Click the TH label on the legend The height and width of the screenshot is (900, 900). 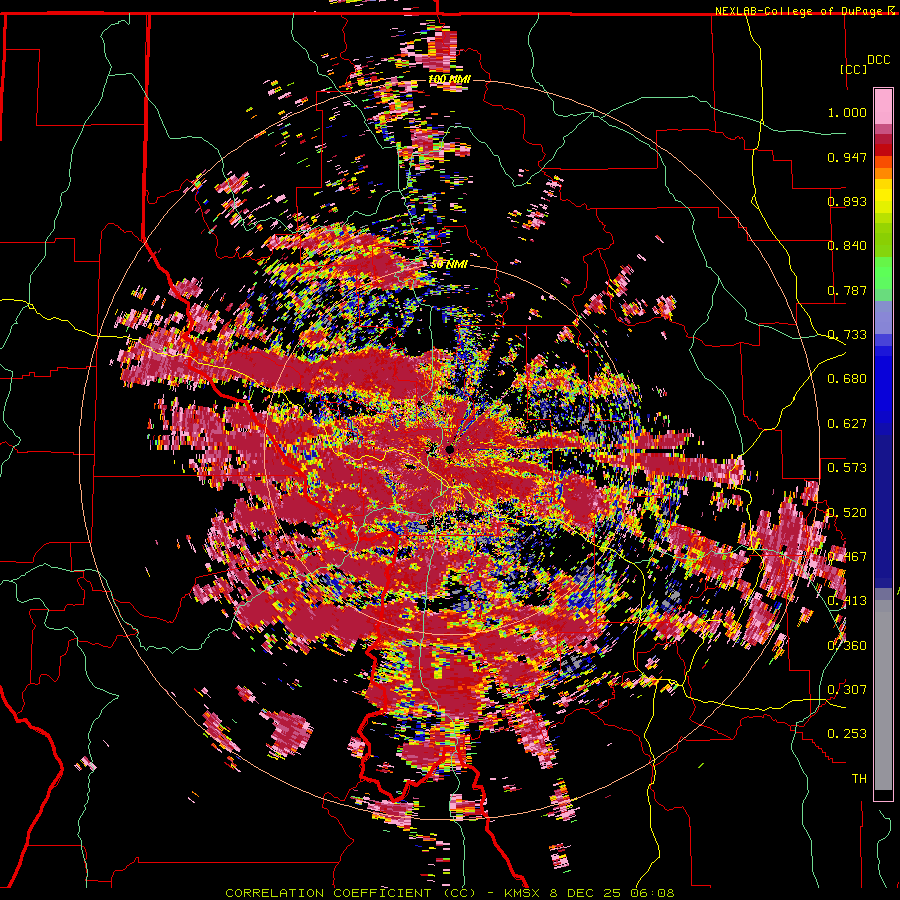(x=859, y=779)
